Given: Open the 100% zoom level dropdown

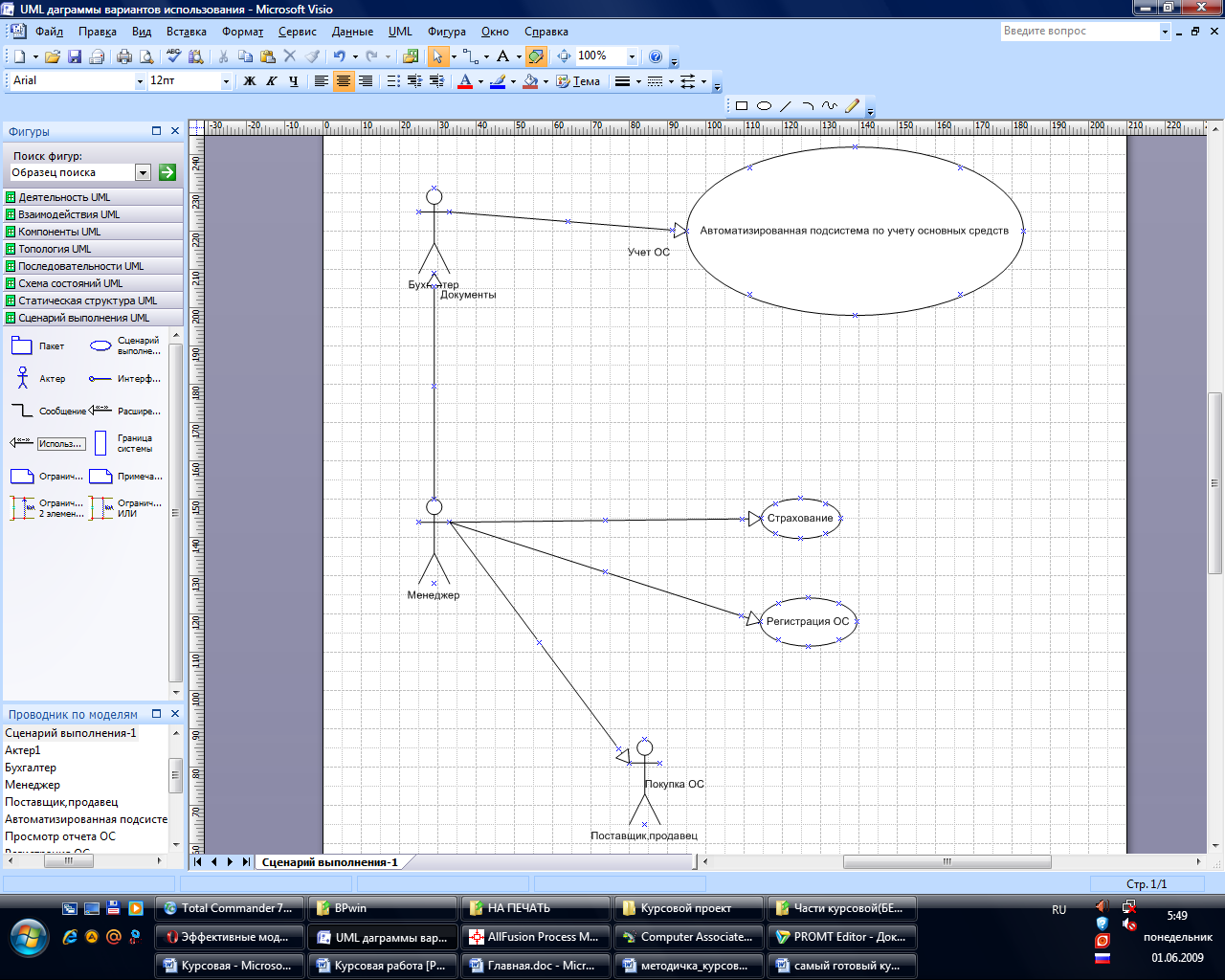Looking at the screenshot, I should point(632,56).
